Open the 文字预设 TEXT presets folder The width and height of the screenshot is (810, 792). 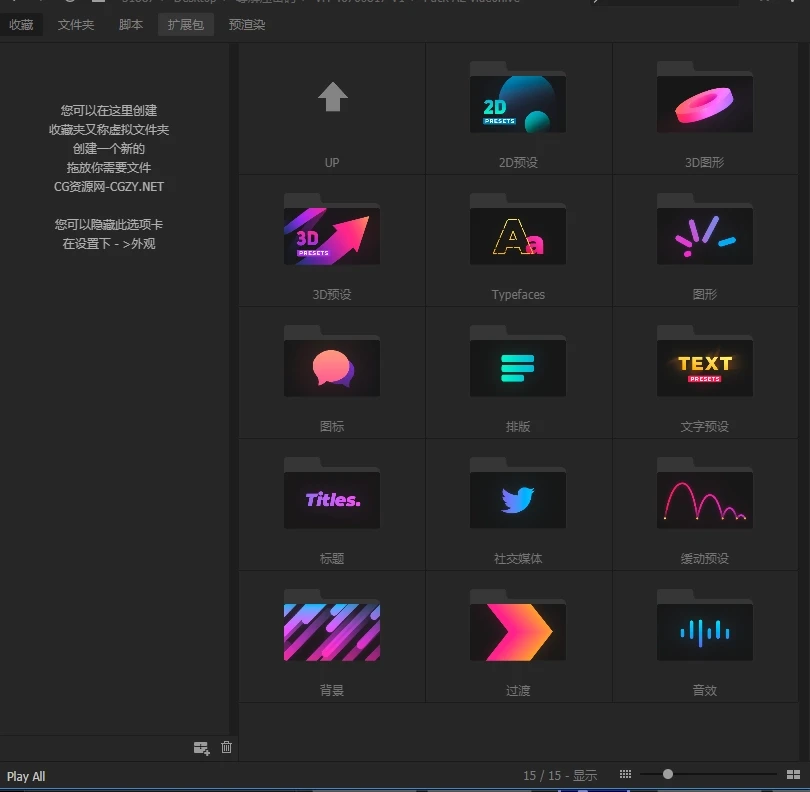point(704,367)
